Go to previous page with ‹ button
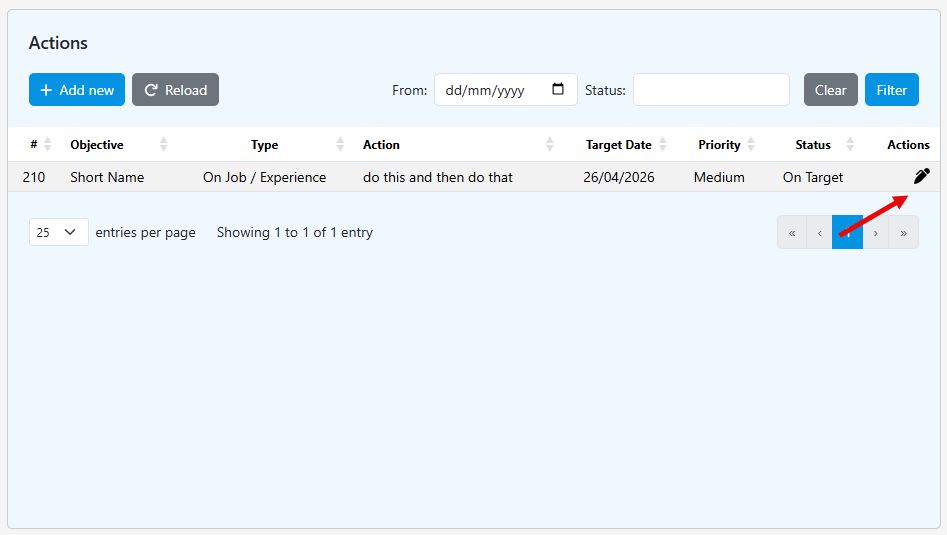The height and width of the screenshot is (535, 947). [x=820, y=232]
